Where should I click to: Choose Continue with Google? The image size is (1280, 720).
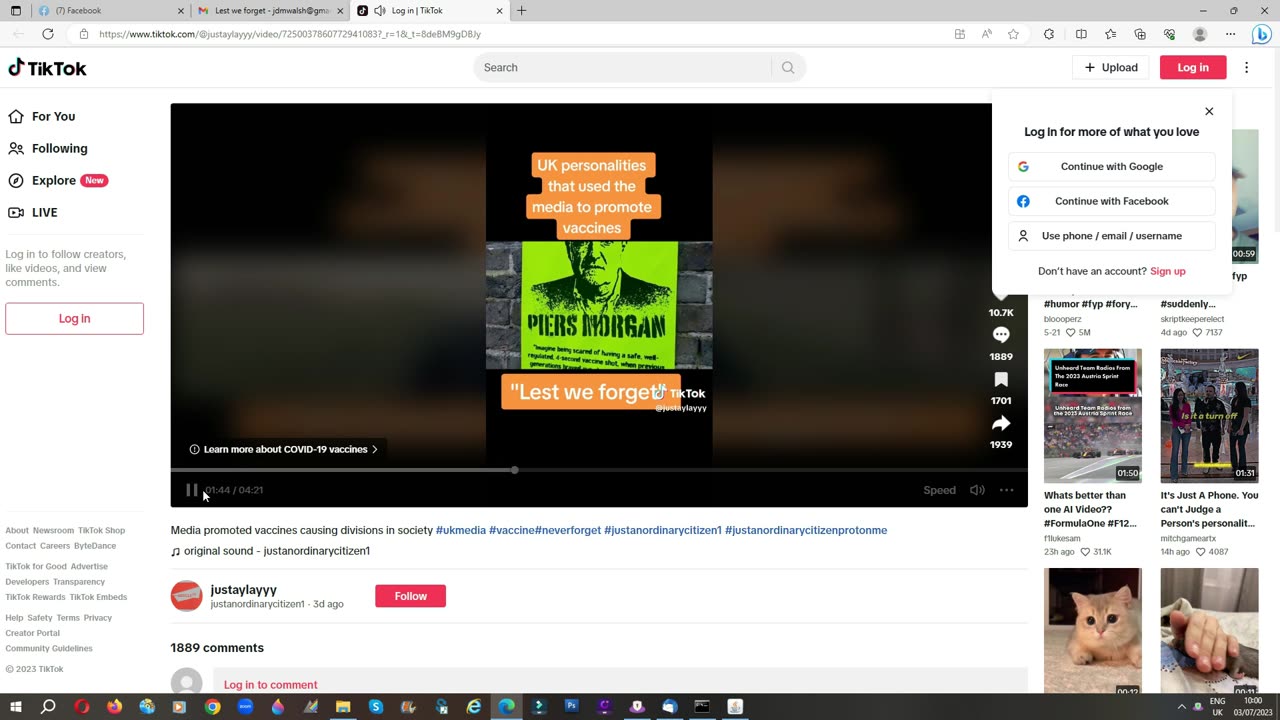click(x=1112, y=167)
